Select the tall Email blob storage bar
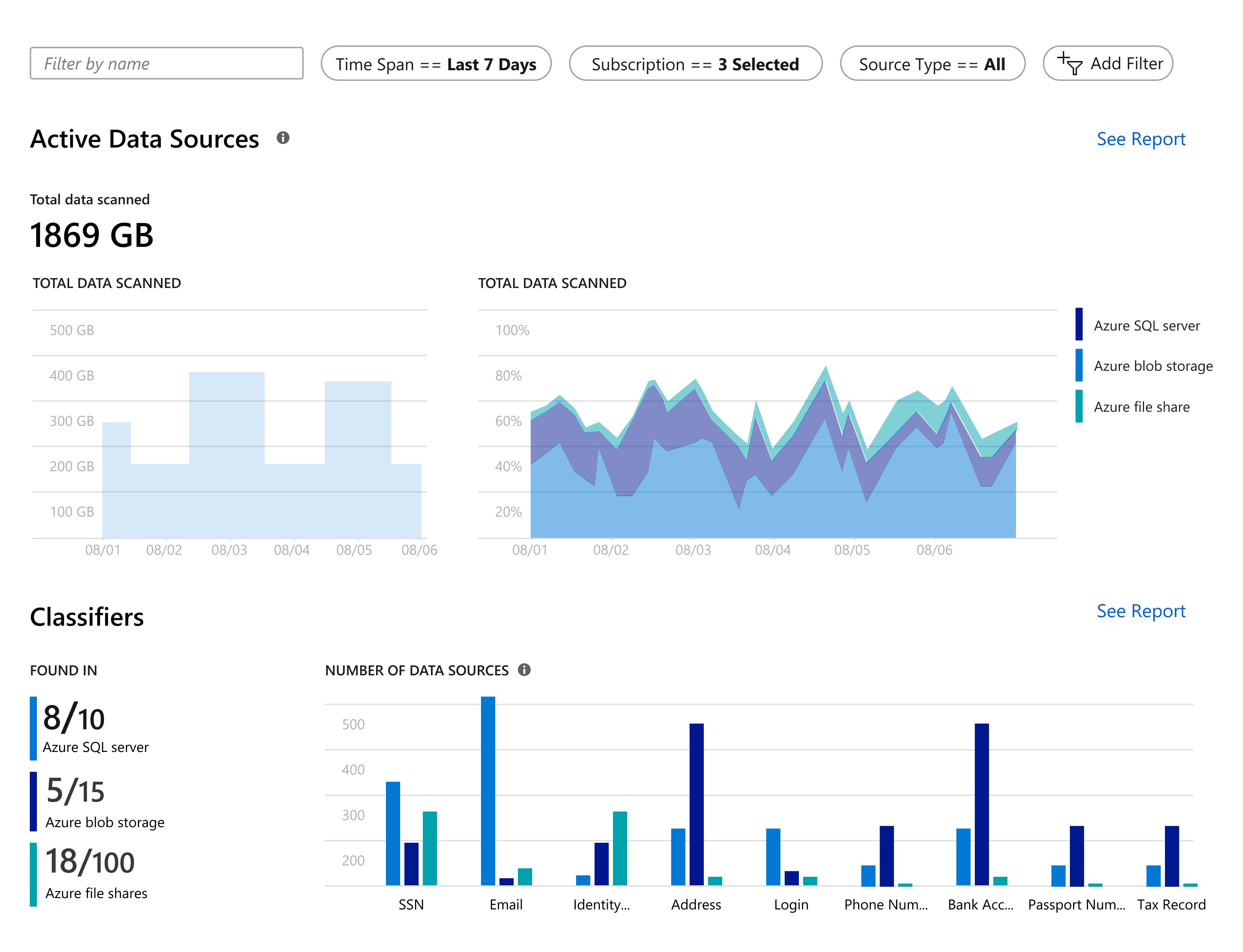The image size is (1243, 952). click(x=488, y=791)
